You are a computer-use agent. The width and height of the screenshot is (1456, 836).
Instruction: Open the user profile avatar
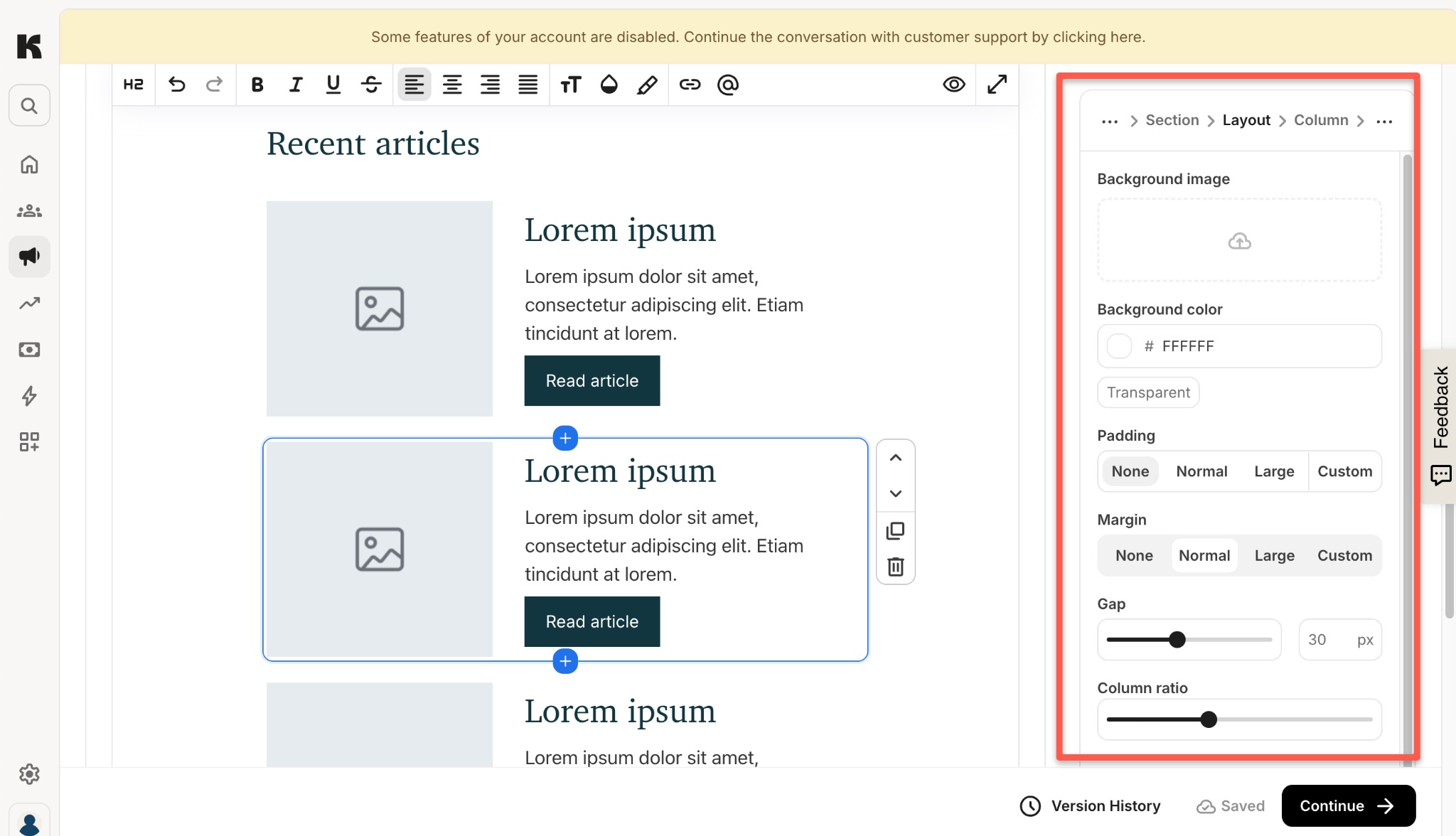pos(29,822)
